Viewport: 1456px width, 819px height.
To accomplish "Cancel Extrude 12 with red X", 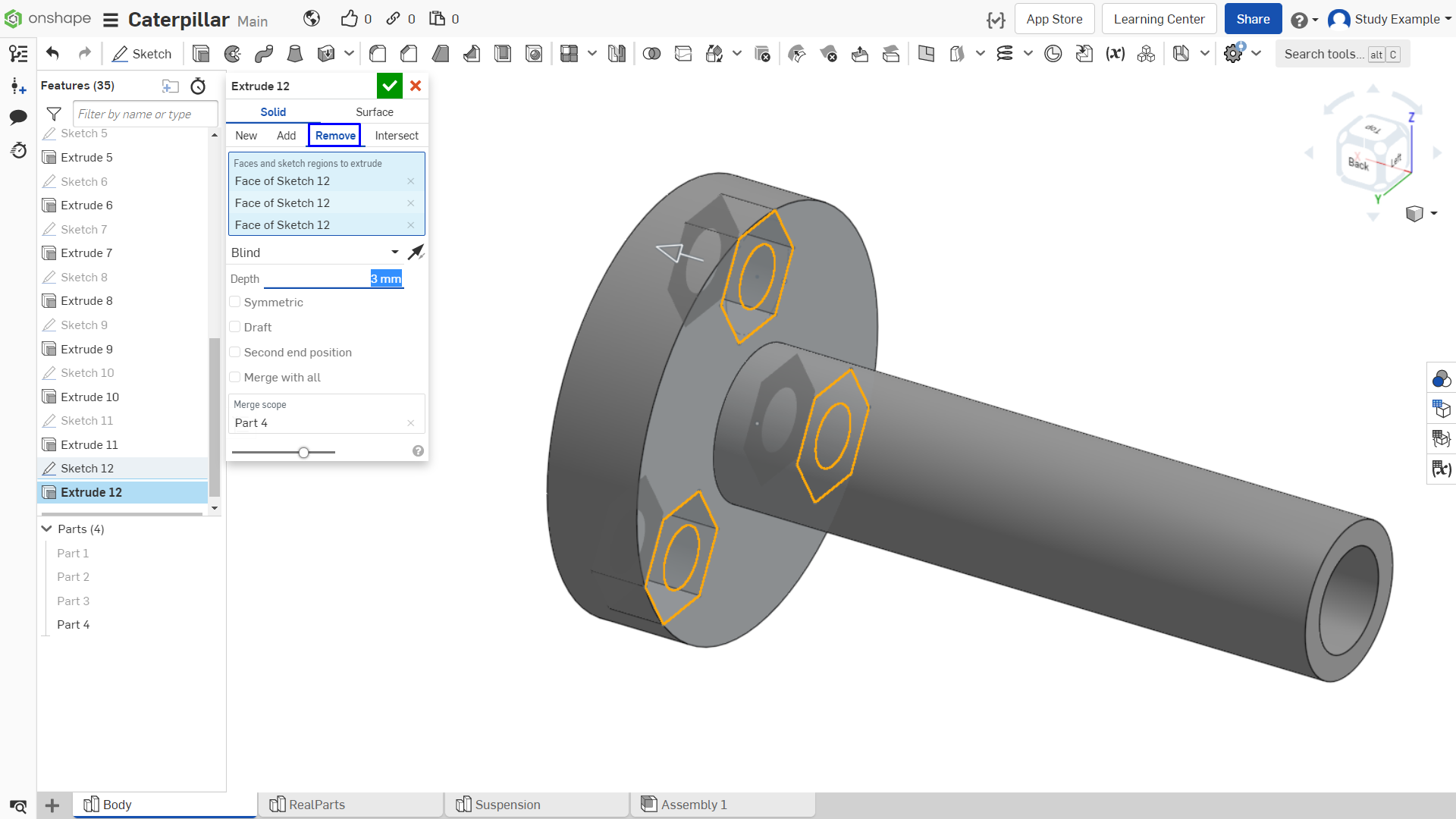I will [x=416, y=86].
